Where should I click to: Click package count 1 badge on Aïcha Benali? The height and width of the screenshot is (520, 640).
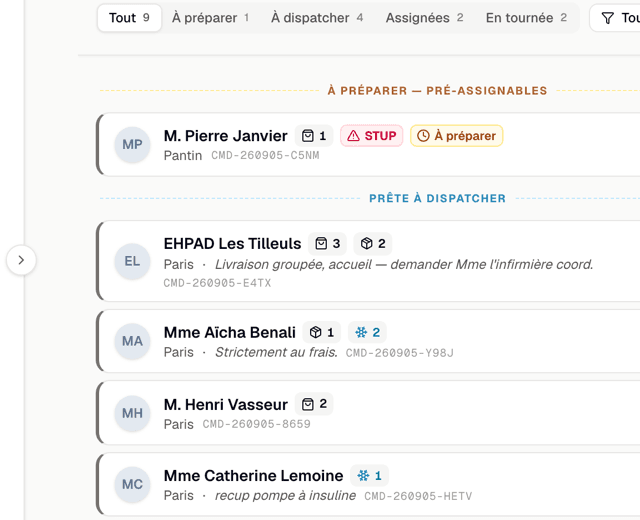[322, 332]
